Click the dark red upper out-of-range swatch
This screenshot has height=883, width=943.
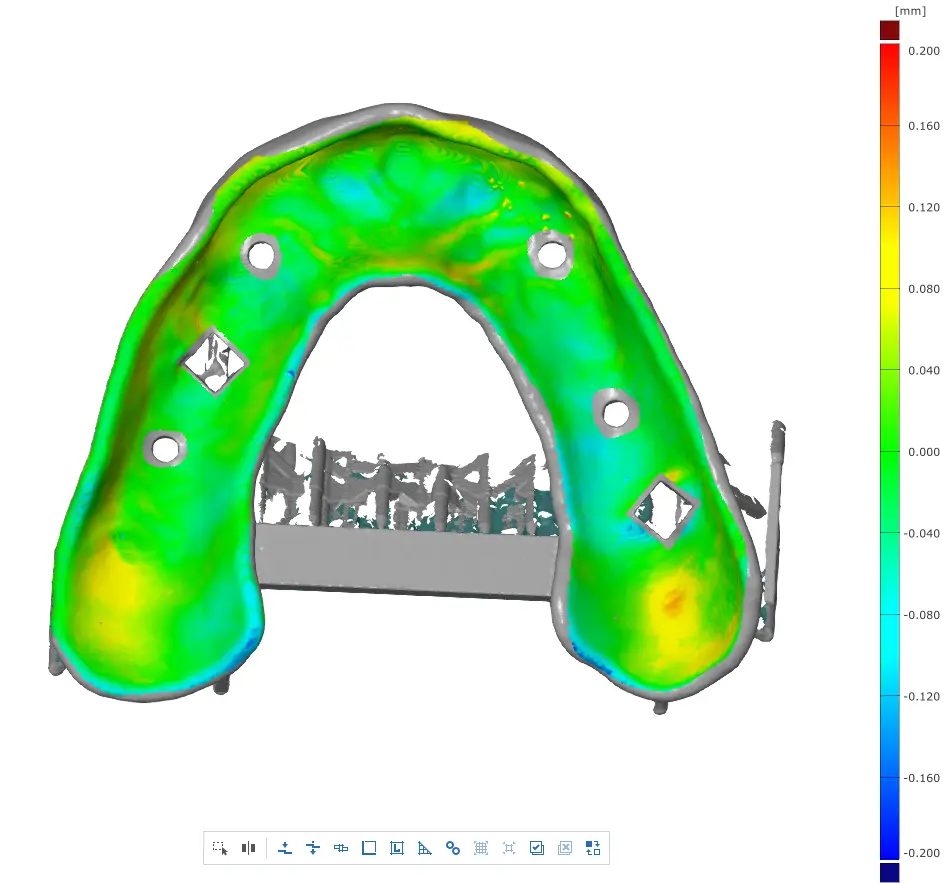click(x=889, y=30)
